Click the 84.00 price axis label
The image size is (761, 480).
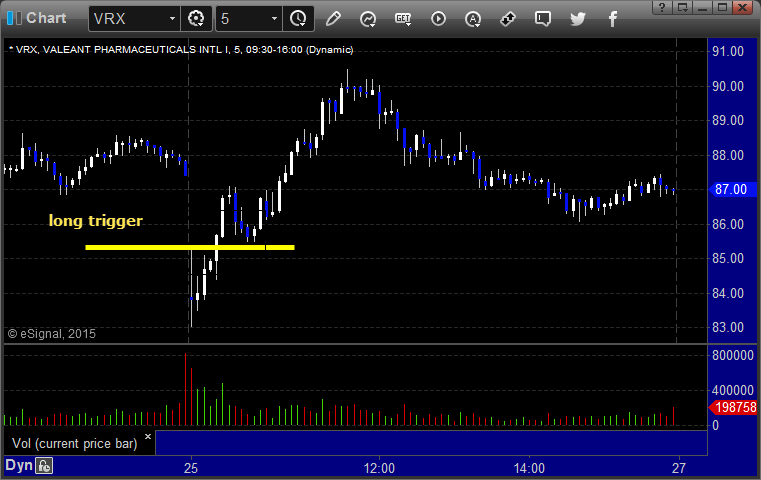click(x=728, y=293)
